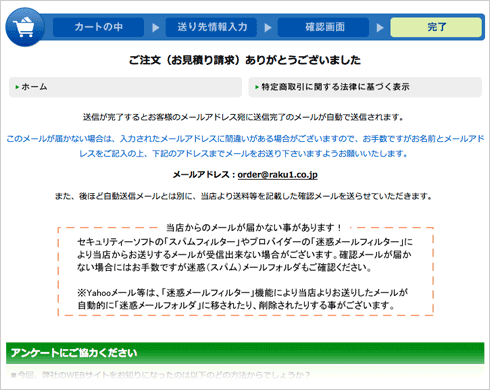Click the セキュリティーソフトの「スパムフィルター」 line
490x390 pixels.
pos(245,242)
